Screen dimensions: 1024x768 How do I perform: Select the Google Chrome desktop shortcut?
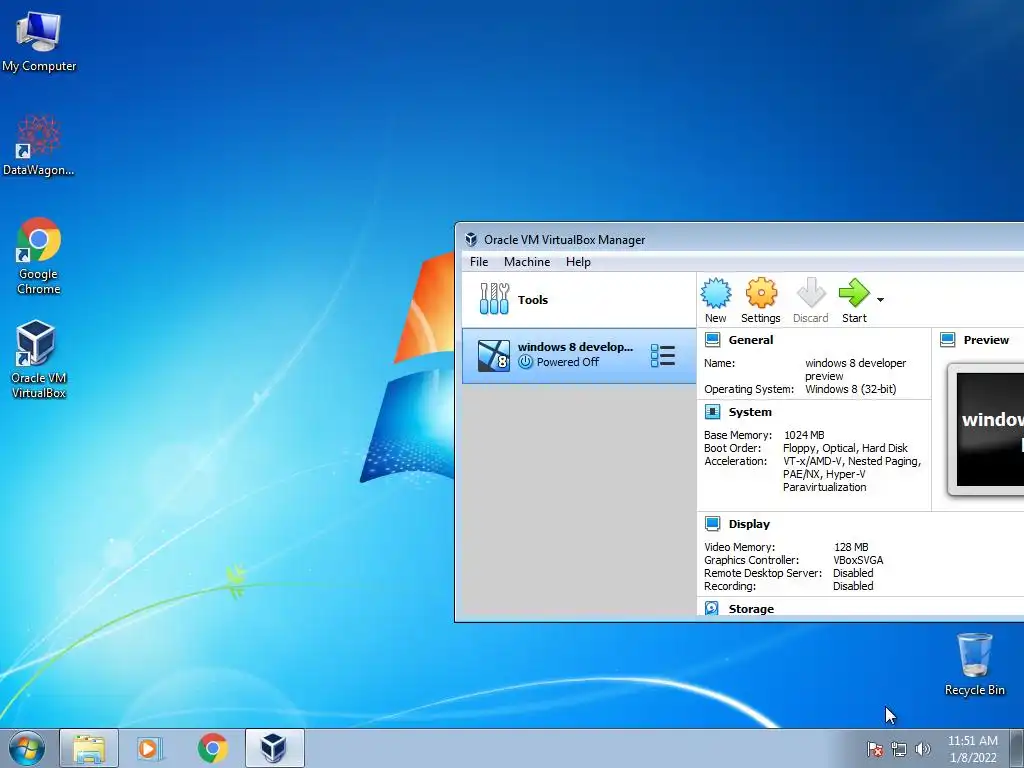pyautogui.click(x=39, y=255)
